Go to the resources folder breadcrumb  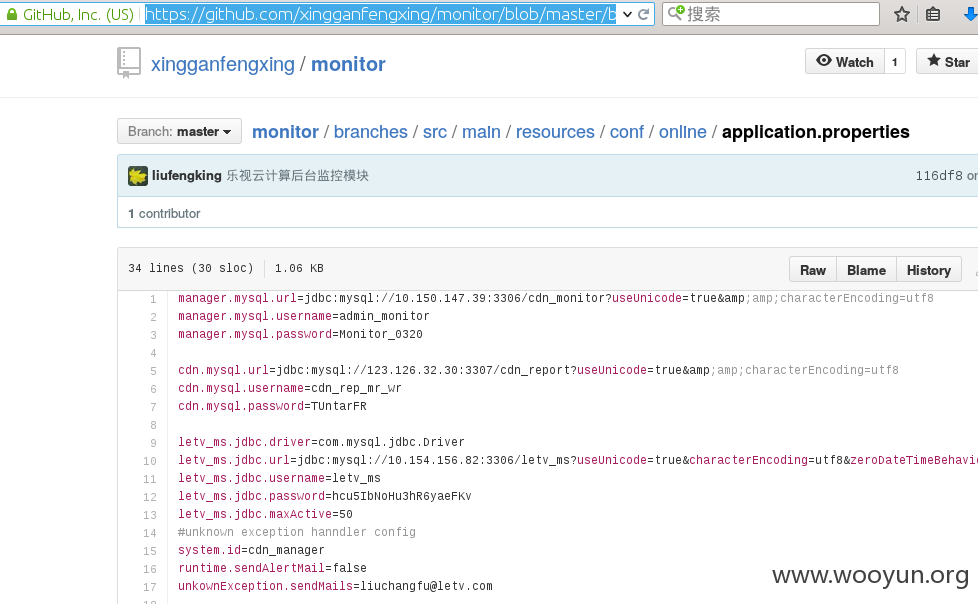(555, 132)
